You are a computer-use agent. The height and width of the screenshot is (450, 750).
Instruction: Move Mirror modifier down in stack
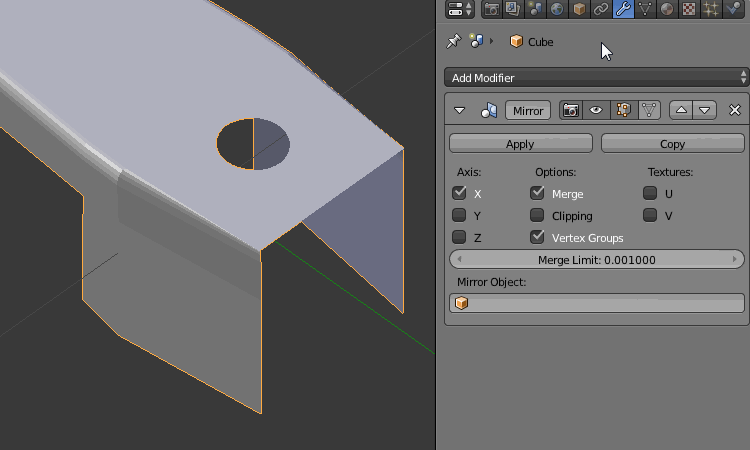[x=705, y=110]
